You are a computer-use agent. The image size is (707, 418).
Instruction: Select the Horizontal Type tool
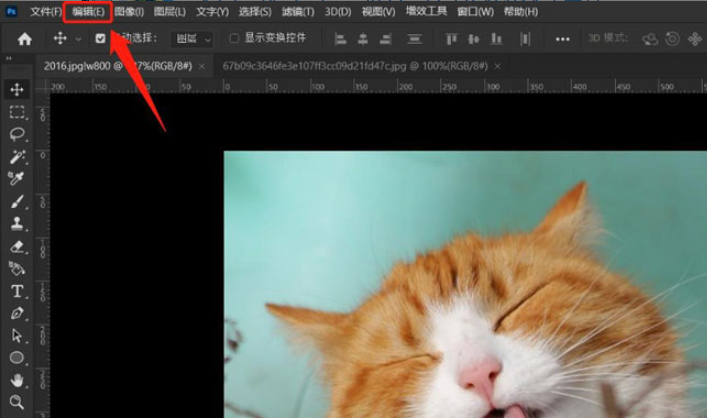pyautogui.click(x=17, y=290)
